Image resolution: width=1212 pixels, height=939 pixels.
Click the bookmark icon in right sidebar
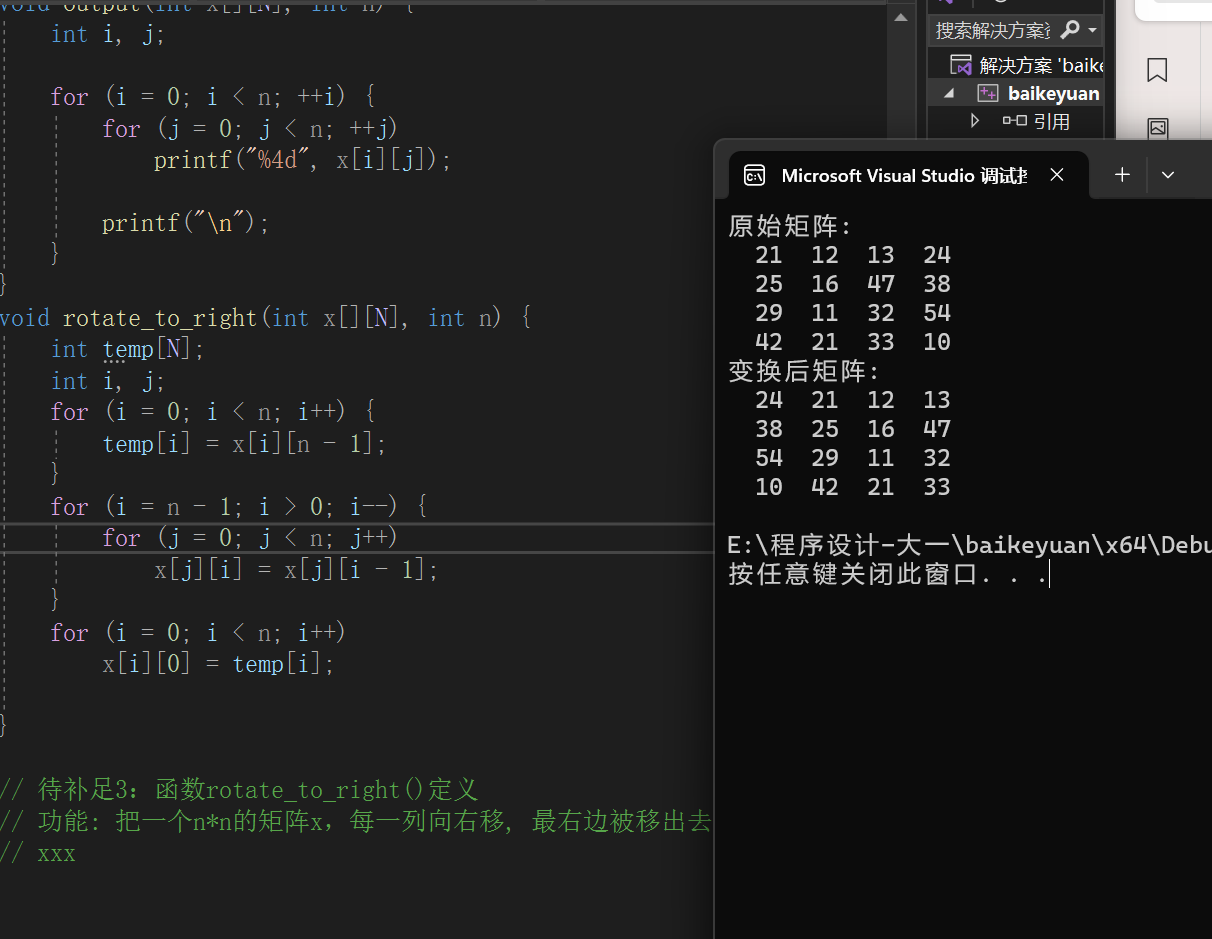tap(1157, 70)
